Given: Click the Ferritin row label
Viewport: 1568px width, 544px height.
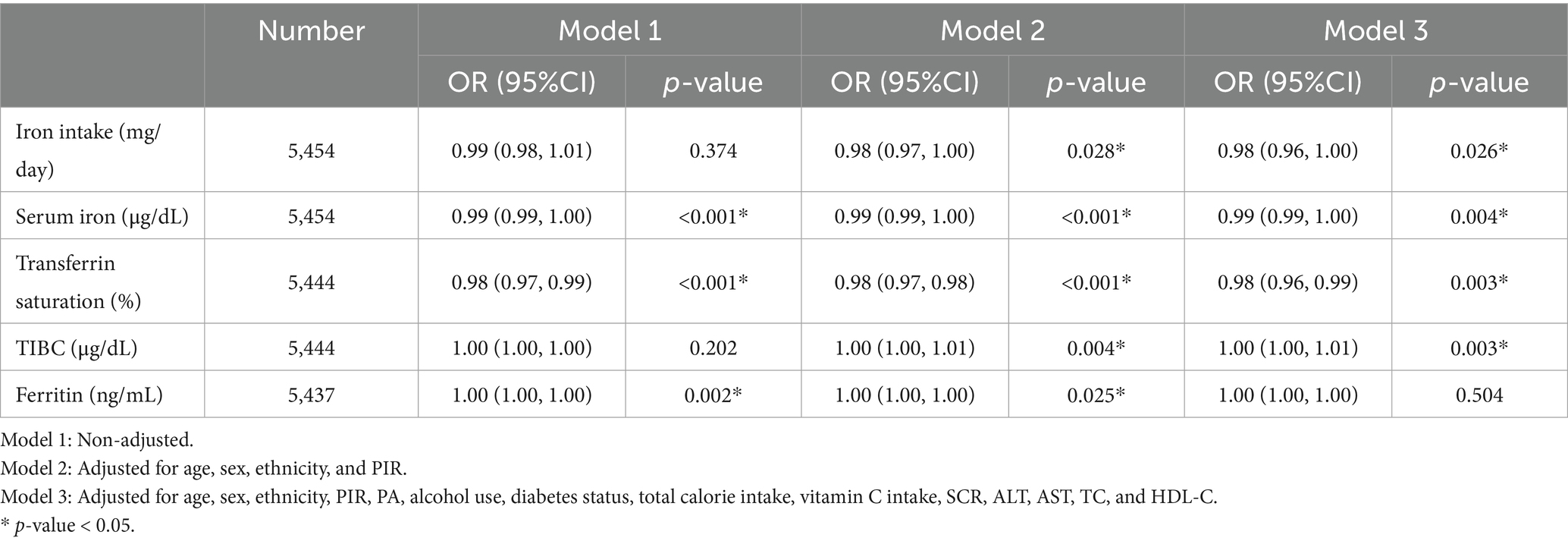Looking at the screenshot, I should pos(89,395).
